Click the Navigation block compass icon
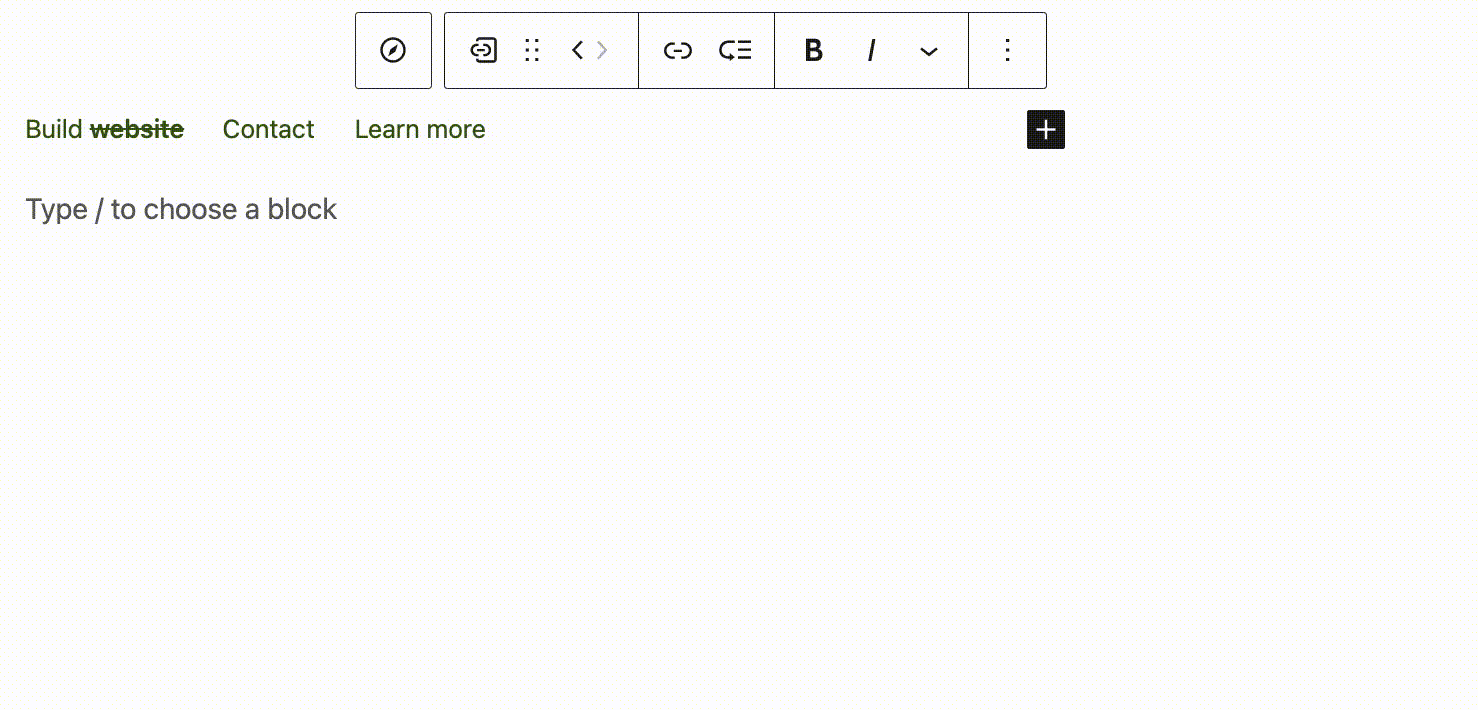1478x710 pixels. (x=393, y=50)
